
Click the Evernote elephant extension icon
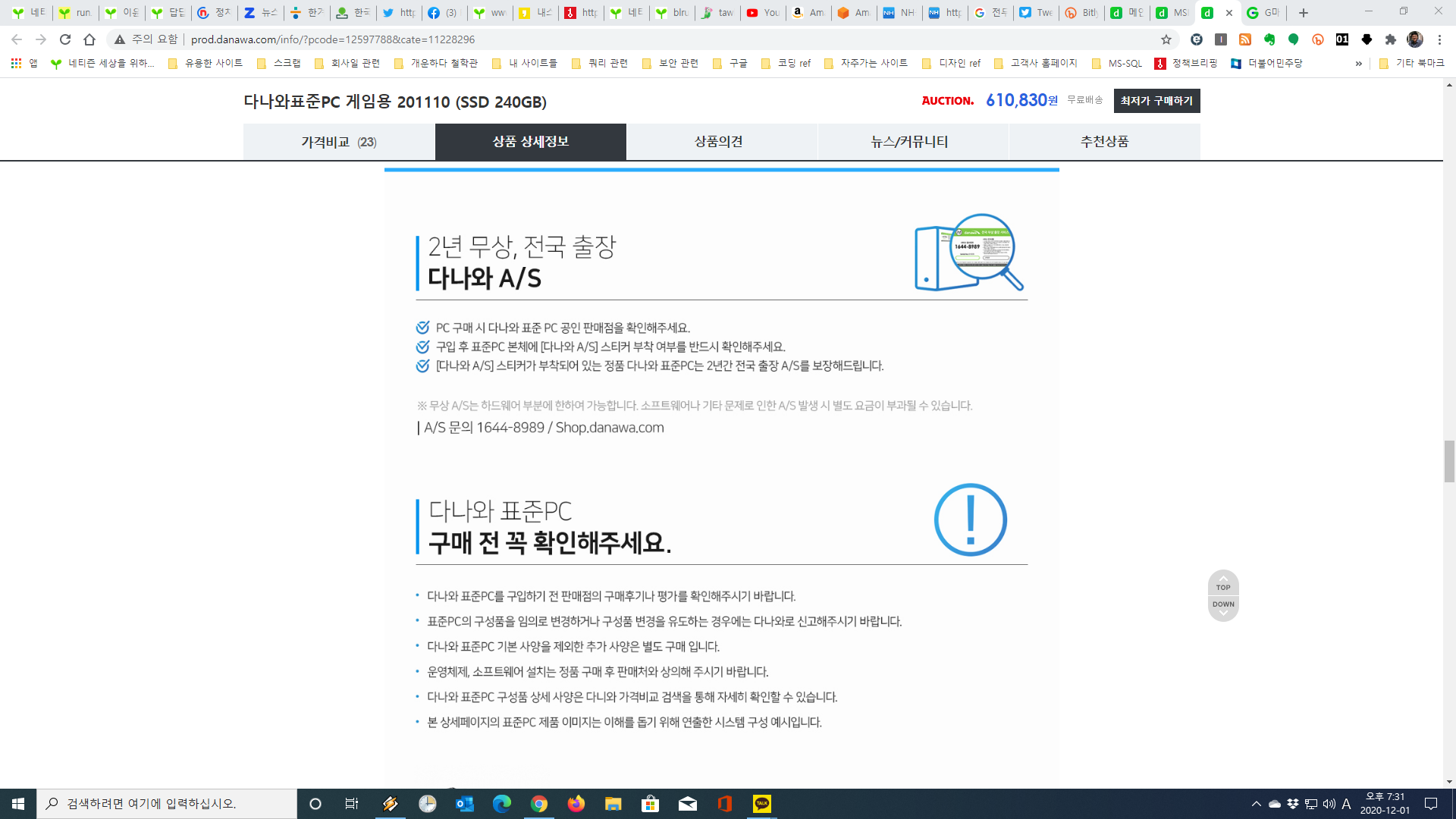point(1269,39)
